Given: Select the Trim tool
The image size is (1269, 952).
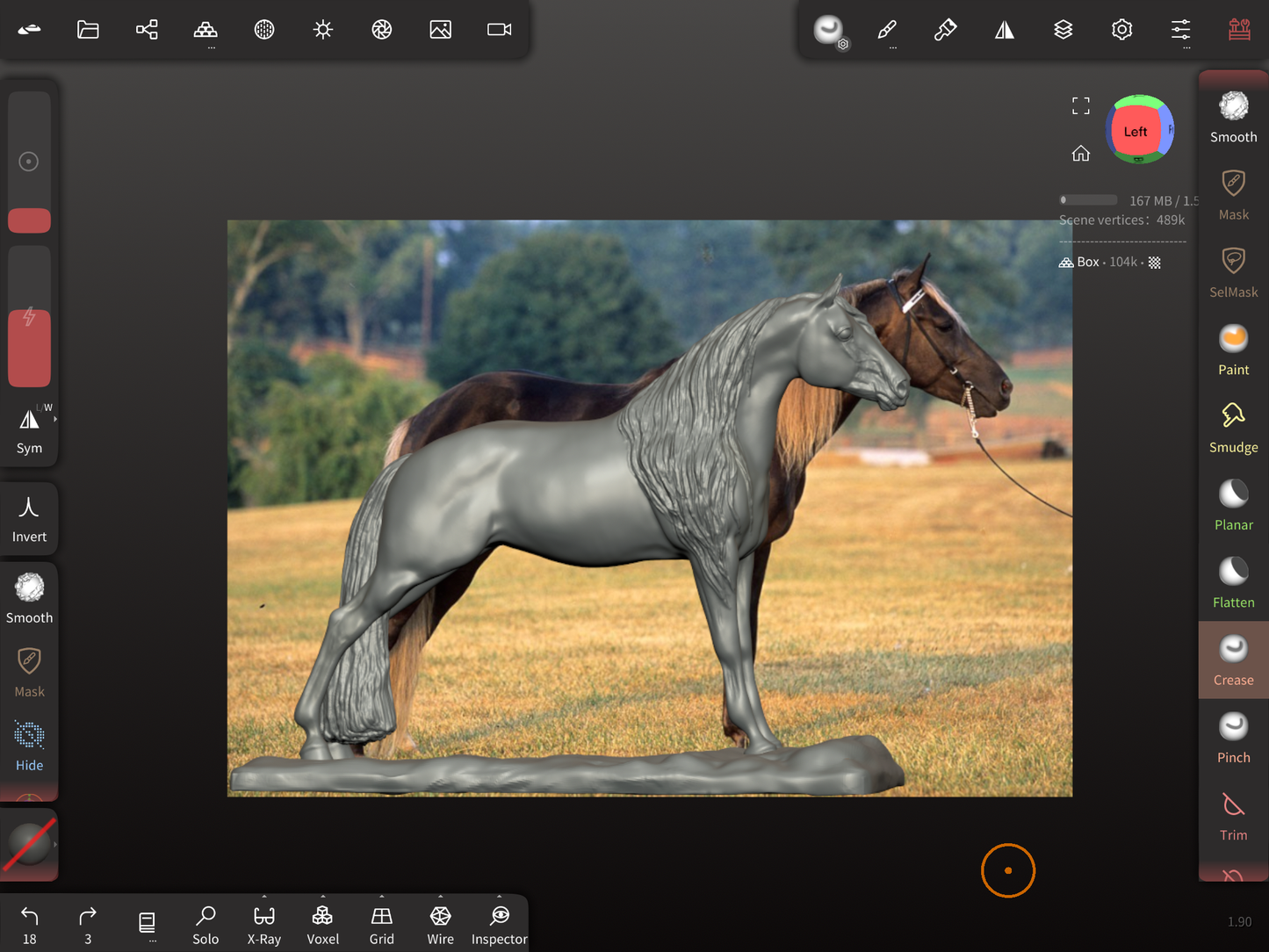Looking at the screenshot, I should click(x=1233, y=815).
